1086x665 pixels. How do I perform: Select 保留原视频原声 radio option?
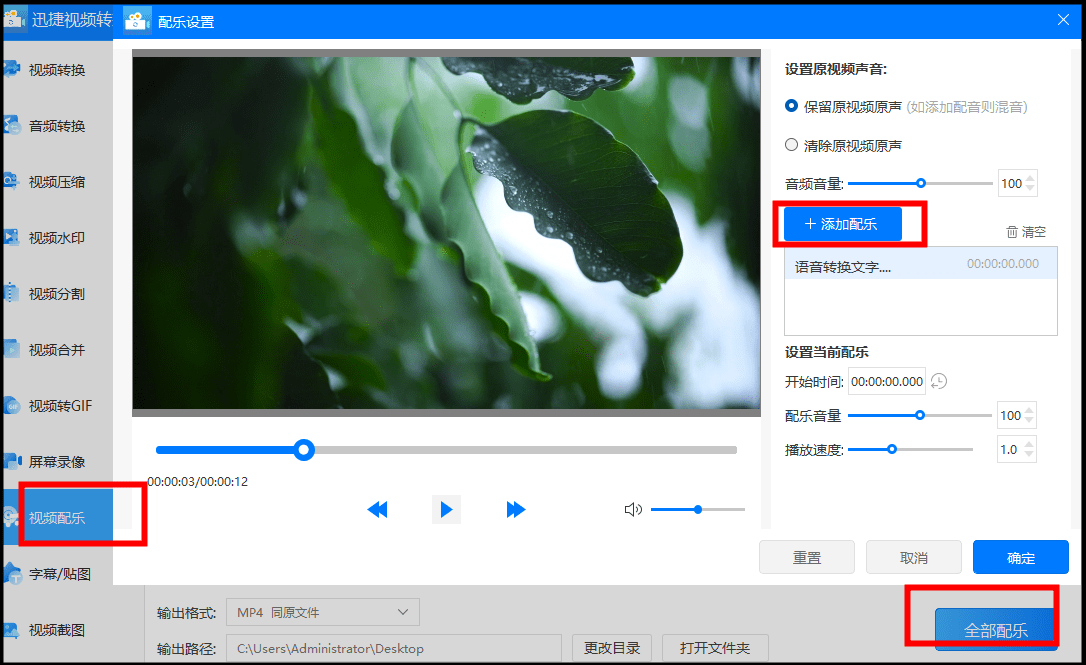(792, 106)
